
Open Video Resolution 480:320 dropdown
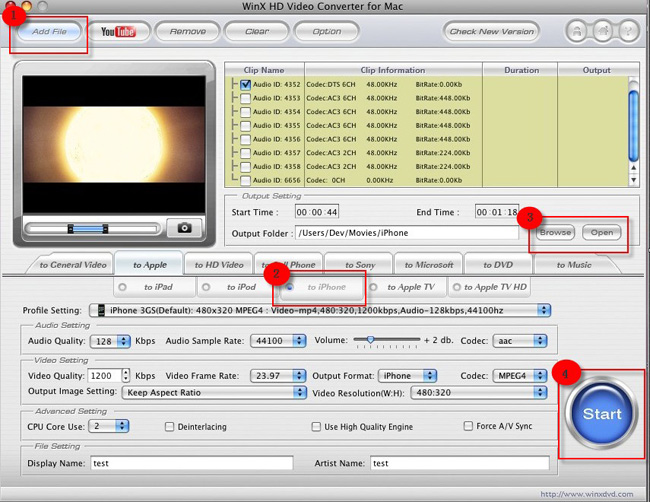[x=479, y=393]
